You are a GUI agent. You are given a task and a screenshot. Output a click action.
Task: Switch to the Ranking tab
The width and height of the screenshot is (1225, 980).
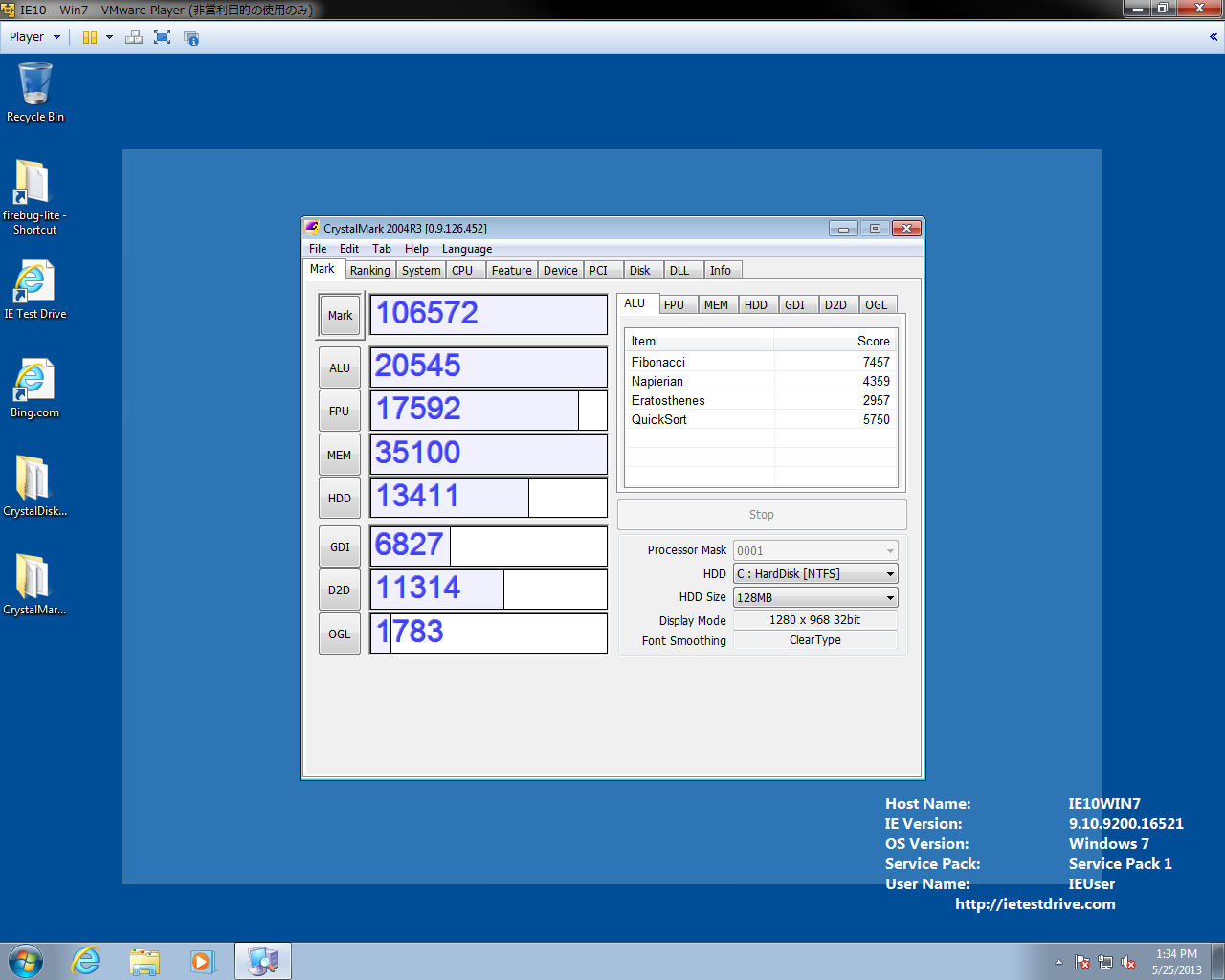pyautogui.click(x=369, y=271)
